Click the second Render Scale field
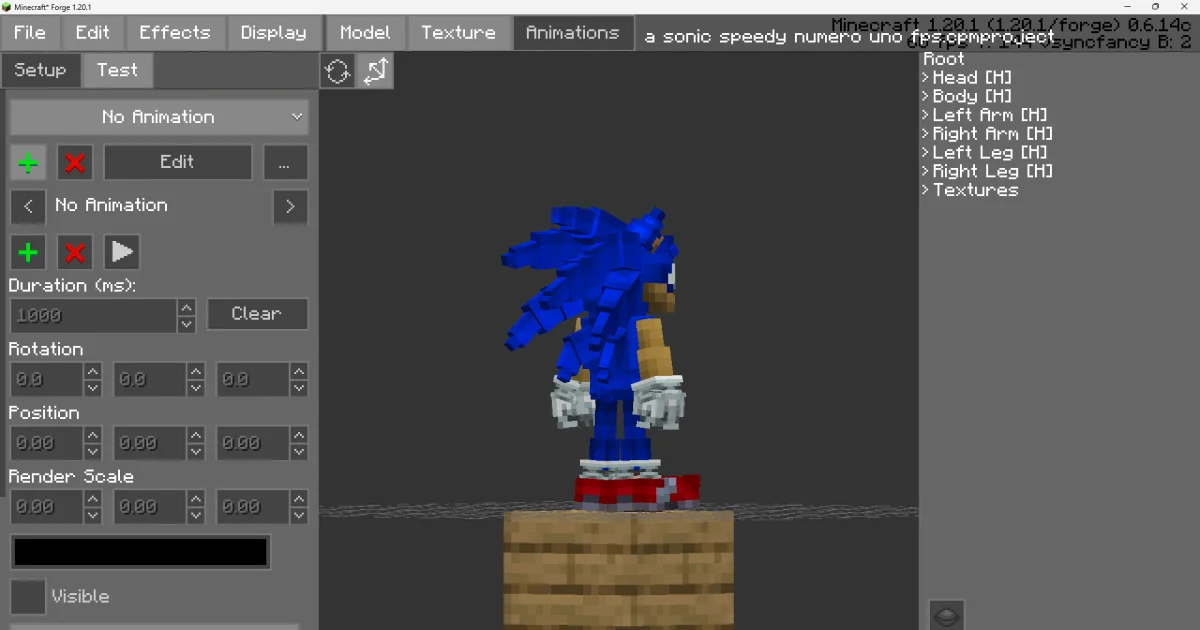The width and height of the screenshot is (1200, 630). pyautogui.click(x=149, y=507)
